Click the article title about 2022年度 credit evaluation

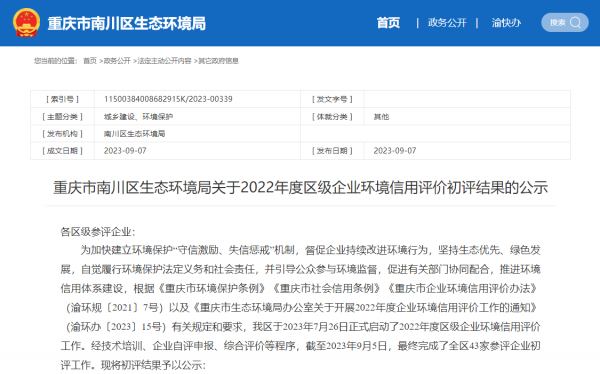tap(300, 188)
